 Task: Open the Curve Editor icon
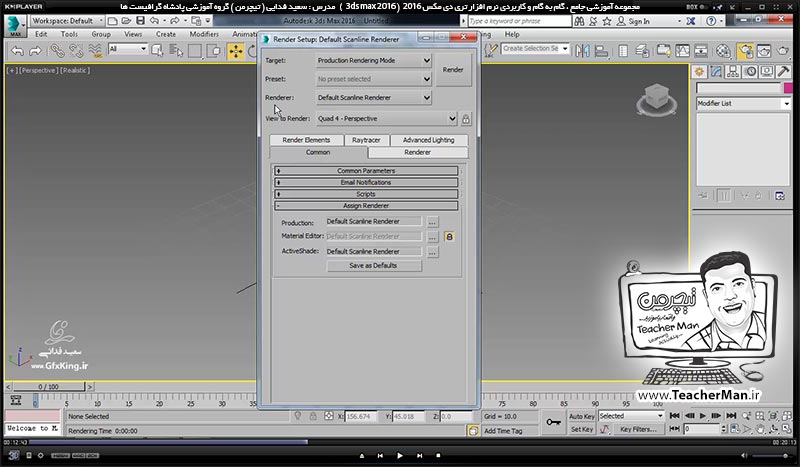point(682,51)
